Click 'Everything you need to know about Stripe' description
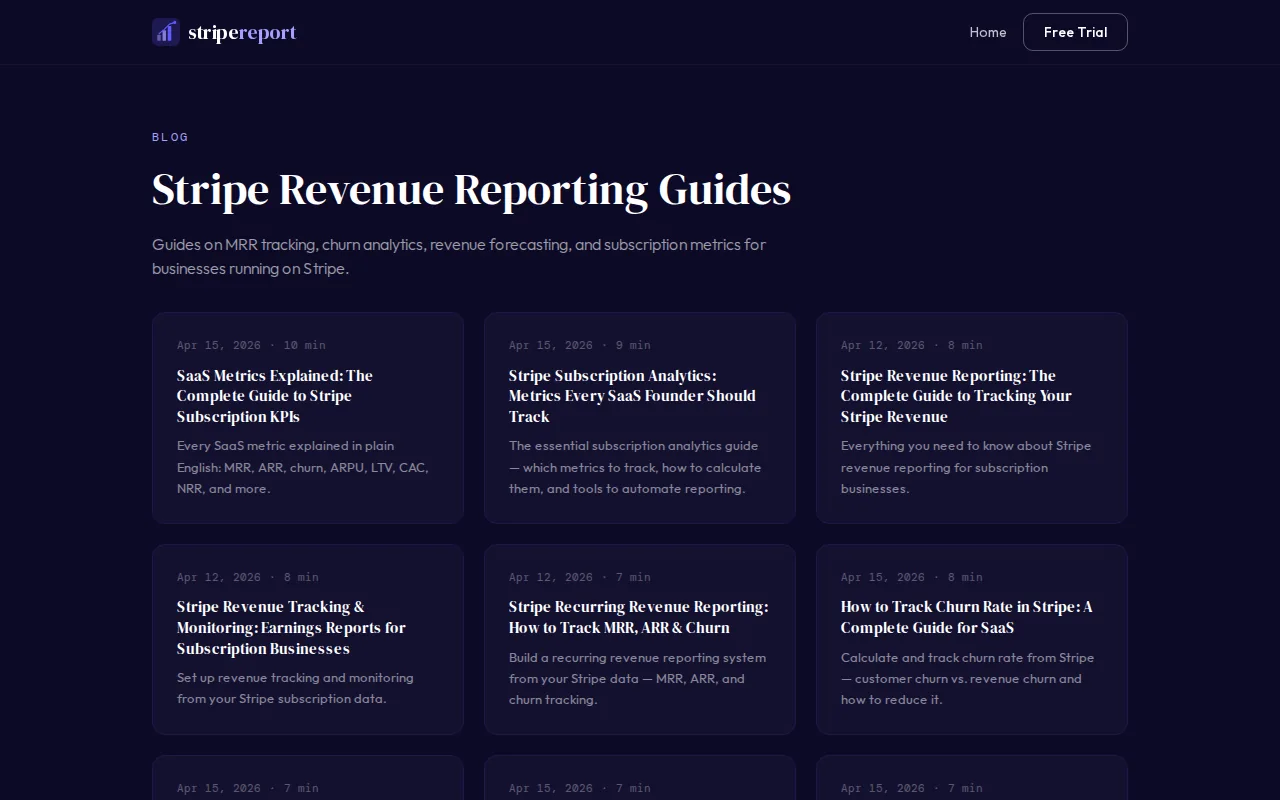The width and height of the screenshot is (1280, 800). pyautogui.click(x=966, y=467)
